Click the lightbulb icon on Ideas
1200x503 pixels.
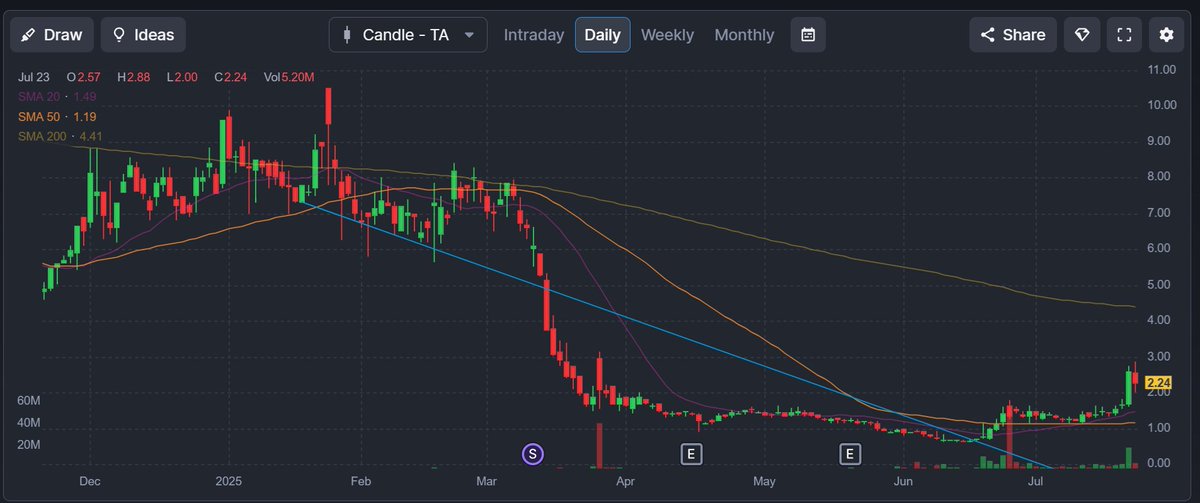coord(119,35)
